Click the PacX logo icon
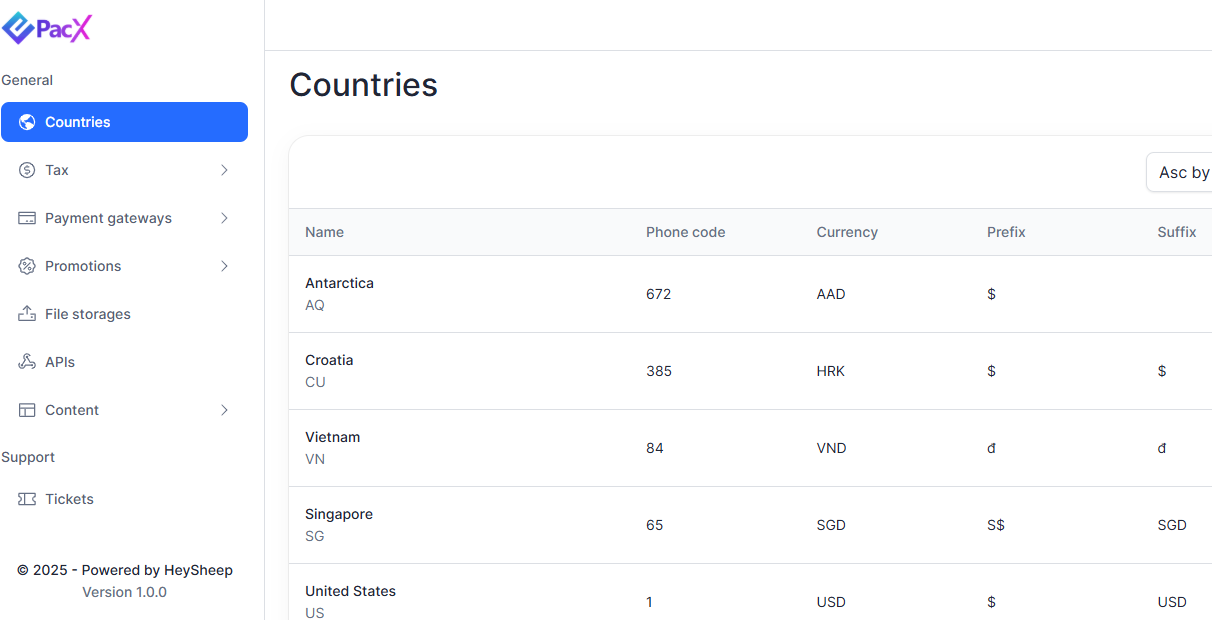This screenshot has height=620, width=1212. point(18,28)
